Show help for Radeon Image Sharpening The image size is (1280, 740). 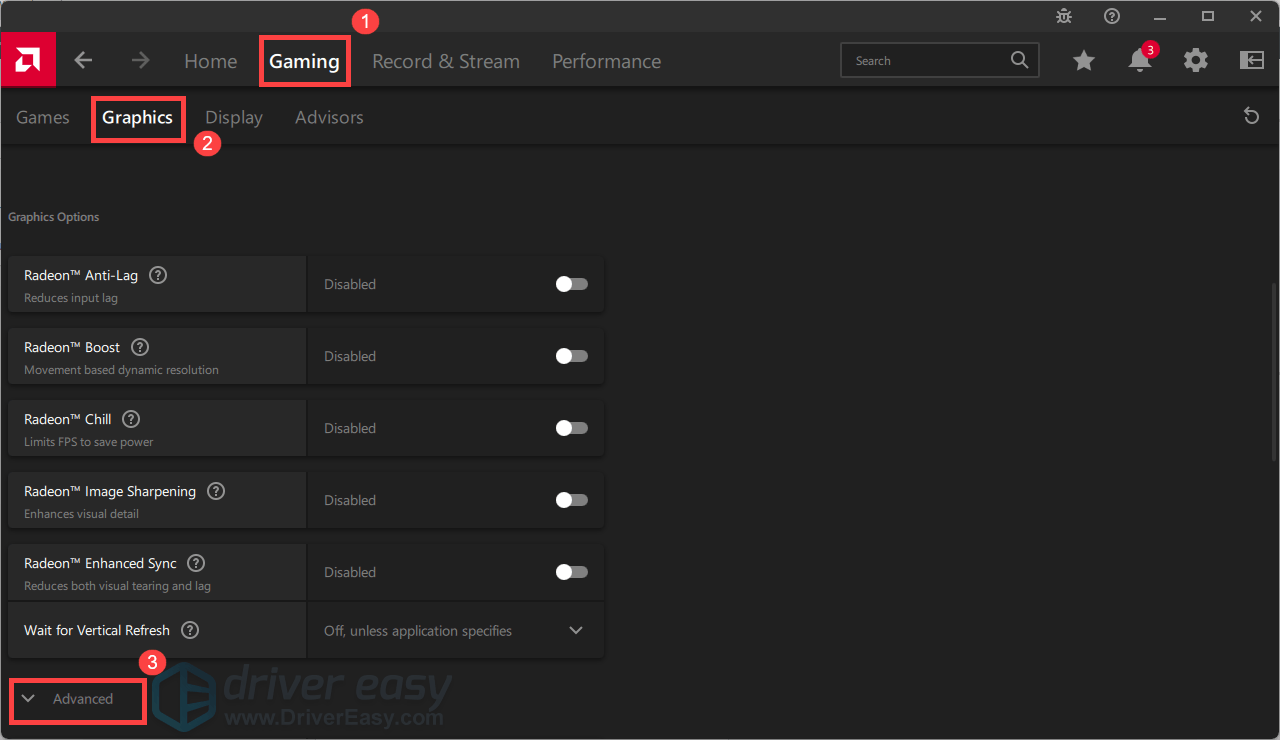point(216,491)
